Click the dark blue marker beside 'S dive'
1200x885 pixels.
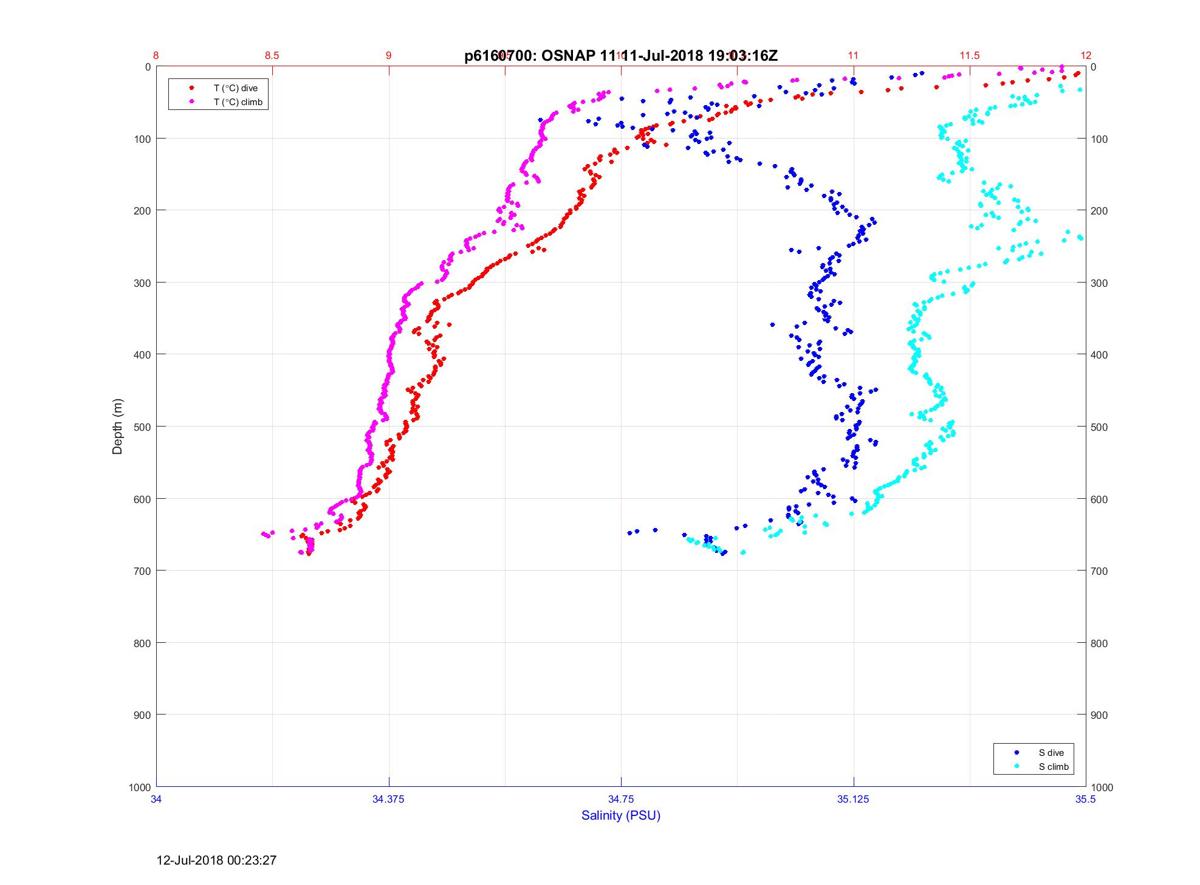[x=1017, y=752]
